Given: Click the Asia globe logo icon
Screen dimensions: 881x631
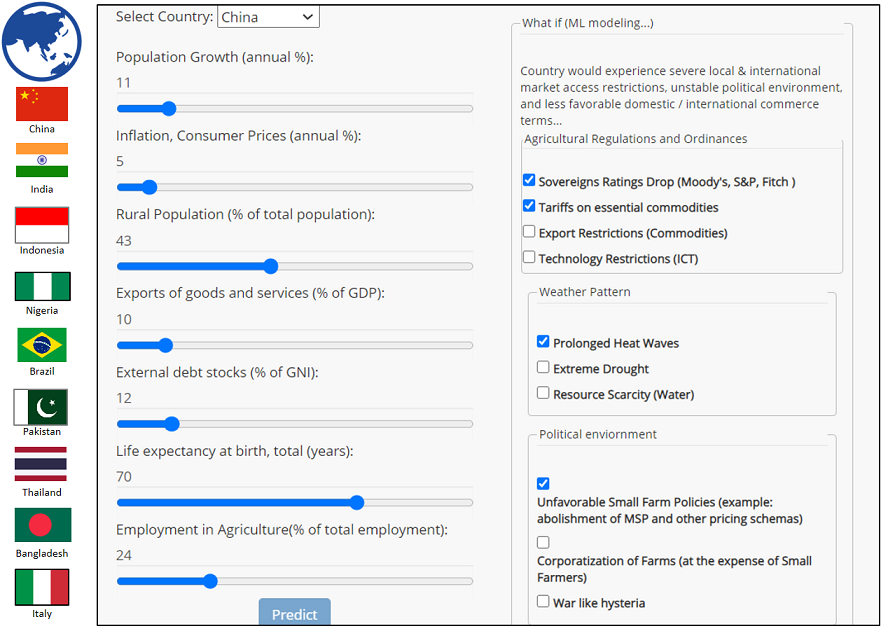Looking at the screenshot, I should pos(42,41).
